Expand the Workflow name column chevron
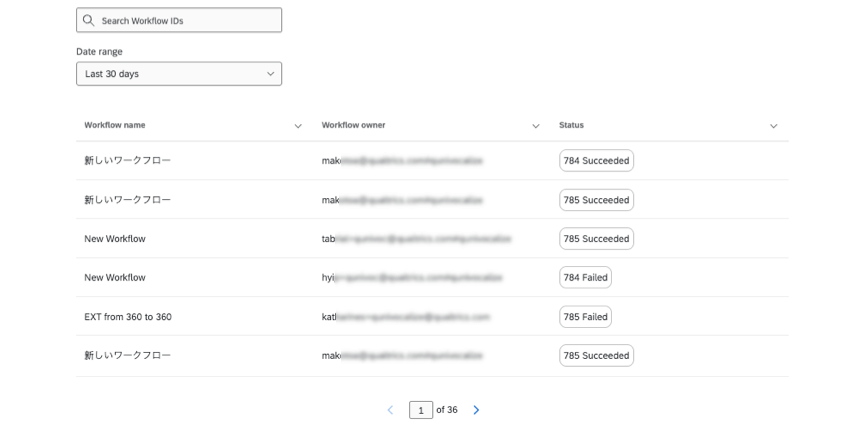 click(x=298, y=126)
